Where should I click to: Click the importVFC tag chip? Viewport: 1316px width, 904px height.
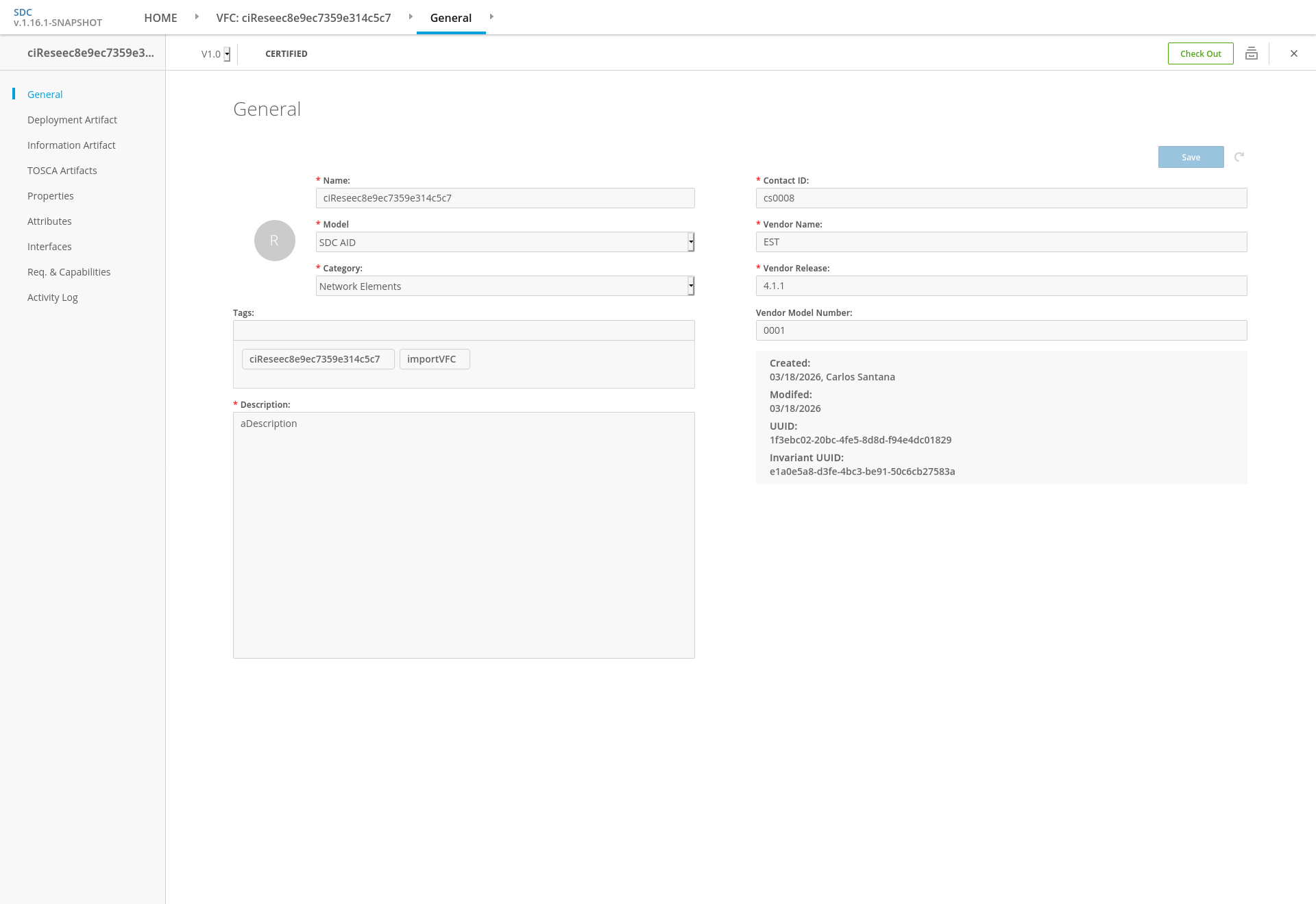pyautogui.click(x=434, y=359)
